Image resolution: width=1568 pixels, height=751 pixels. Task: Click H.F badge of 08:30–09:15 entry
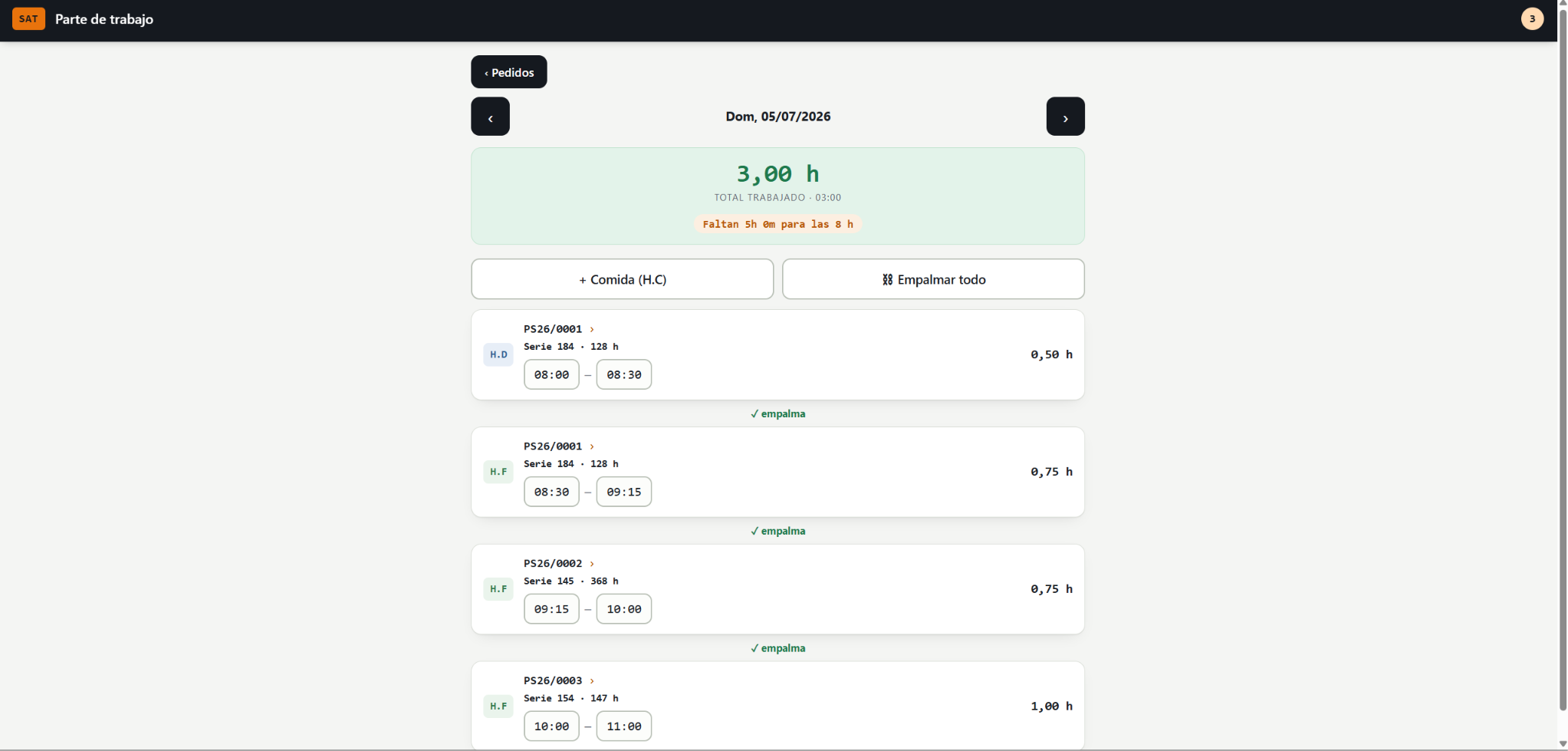tap(498, 472)
